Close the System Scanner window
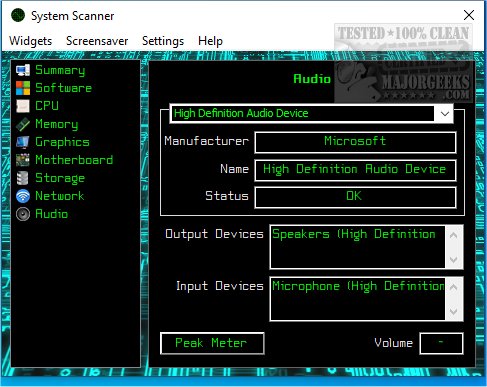 469,15
